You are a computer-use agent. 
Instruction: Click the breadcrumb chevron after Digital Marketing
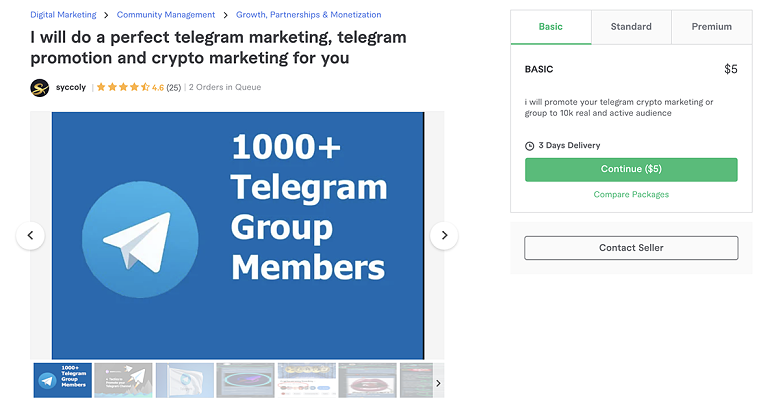(x=106, y=15)
